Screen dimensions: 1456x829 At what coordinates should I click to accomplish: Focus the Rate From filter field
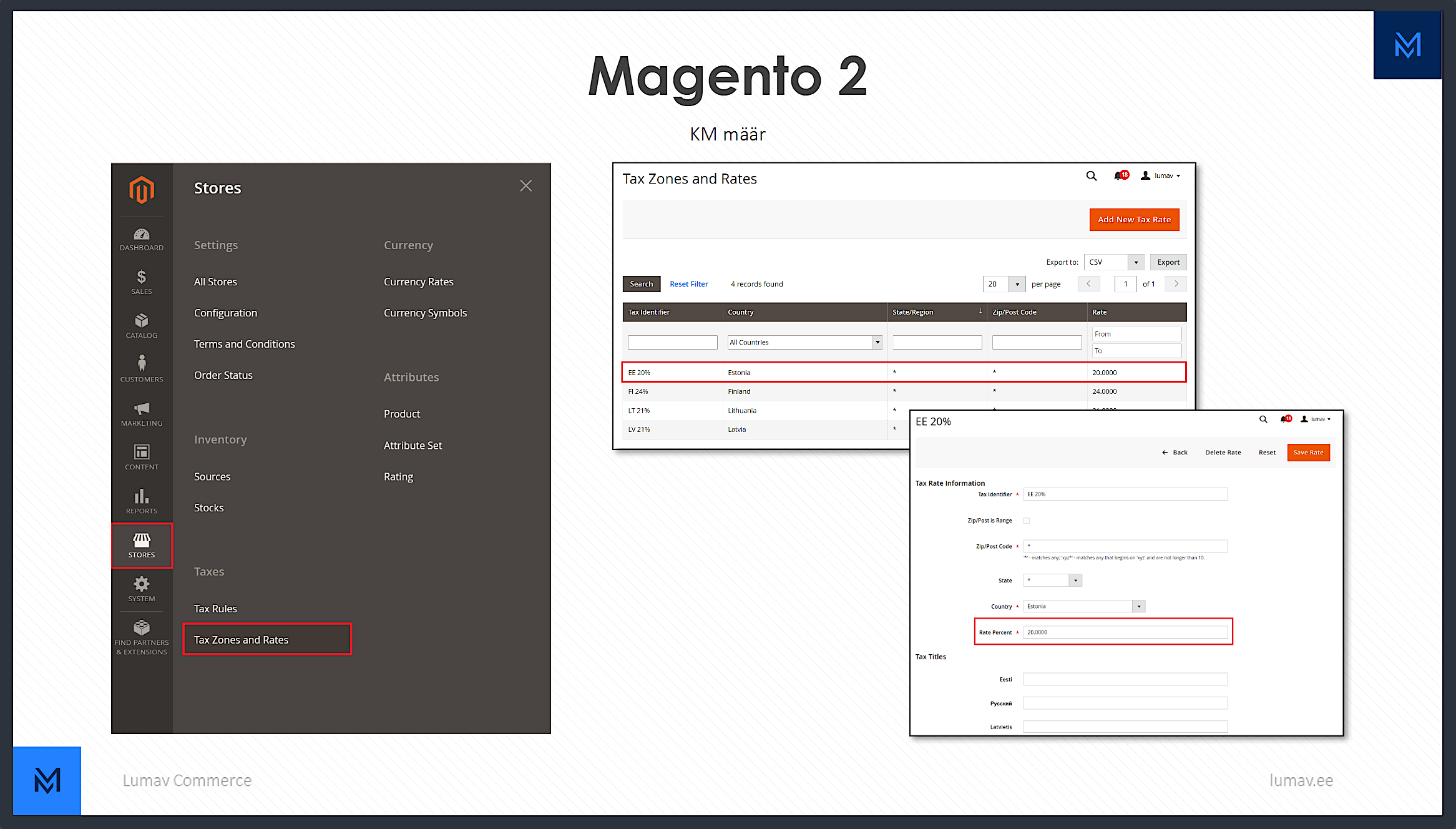[1136, 334]
